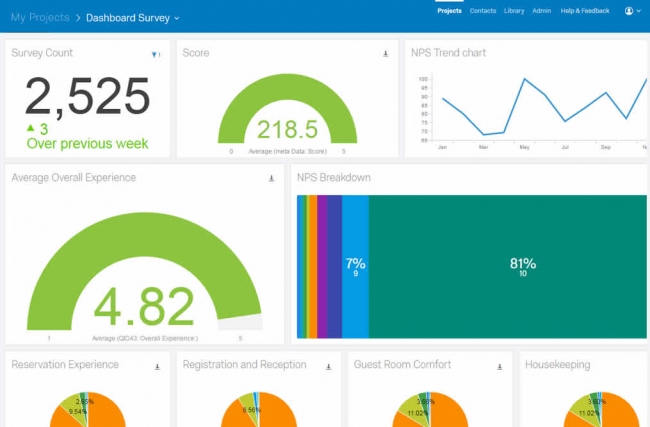Viewport: 650px width, 427px height.
Task: Click the May peak on NPS Trend chart
Action: (524, 79)
